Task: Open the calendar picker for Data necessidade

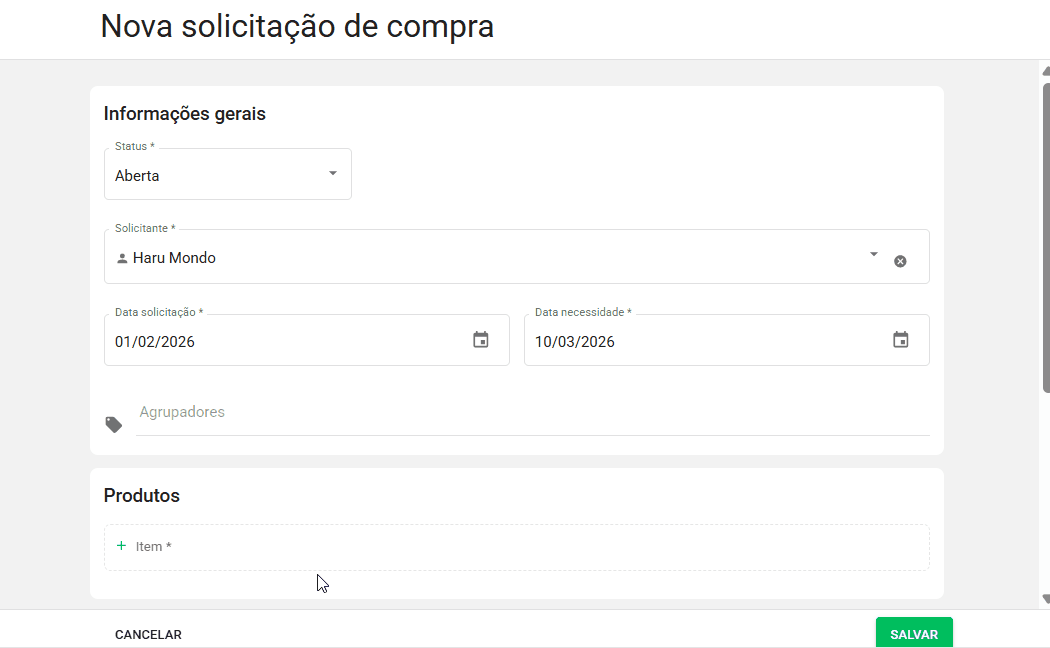Action: (x=899, y=340)
